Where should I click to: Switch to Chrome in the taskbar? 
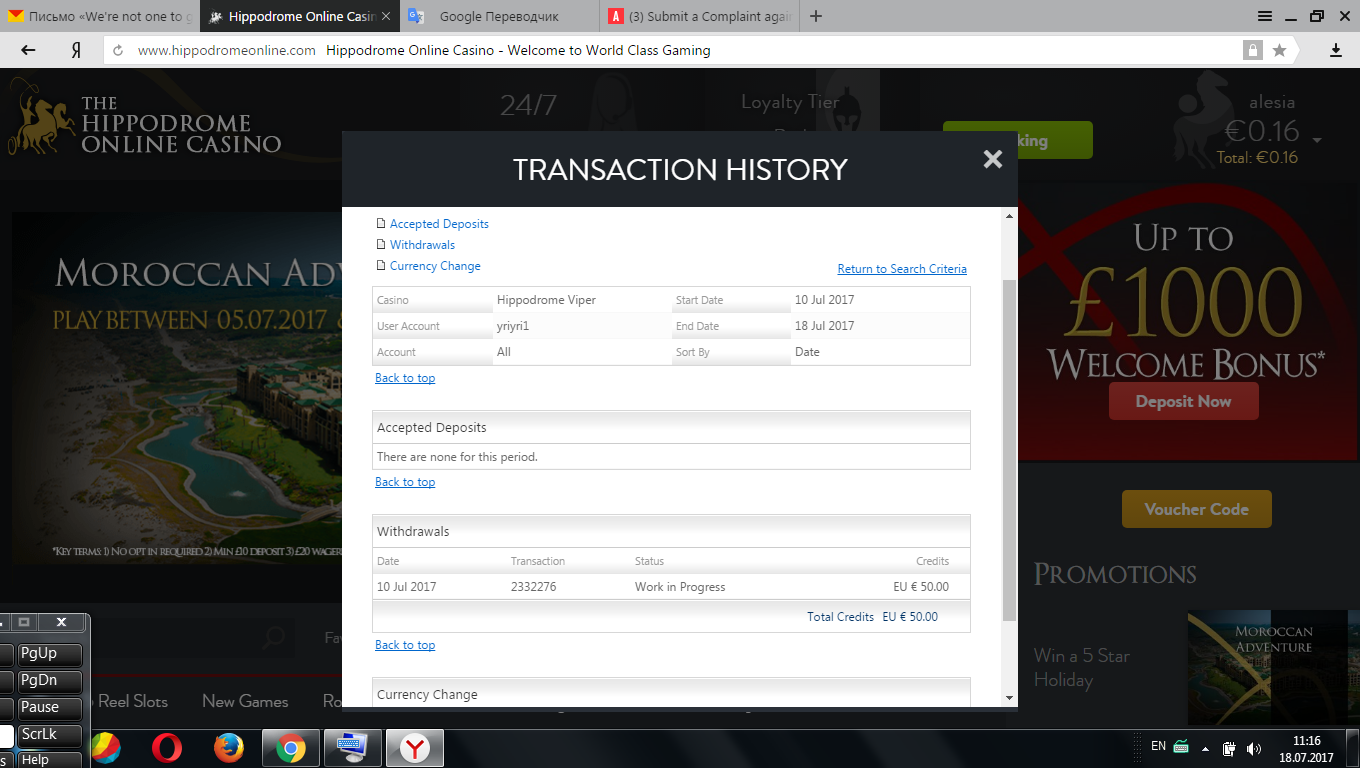tap(291, 748)
